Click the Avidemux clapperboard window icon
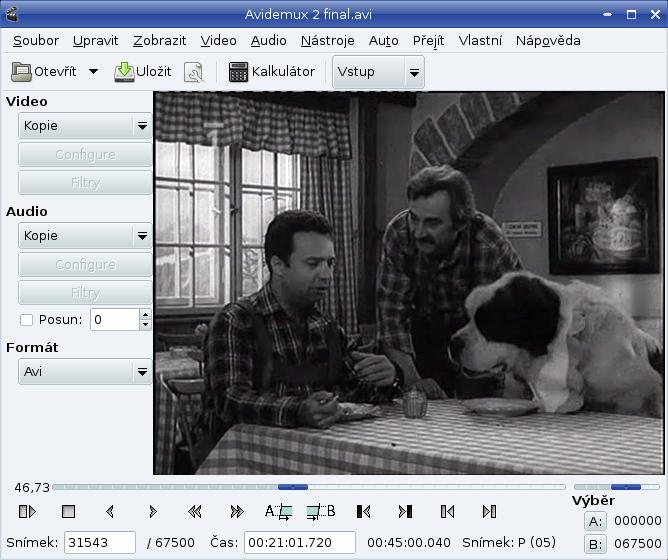668x560 pixels. coord(12,14)
